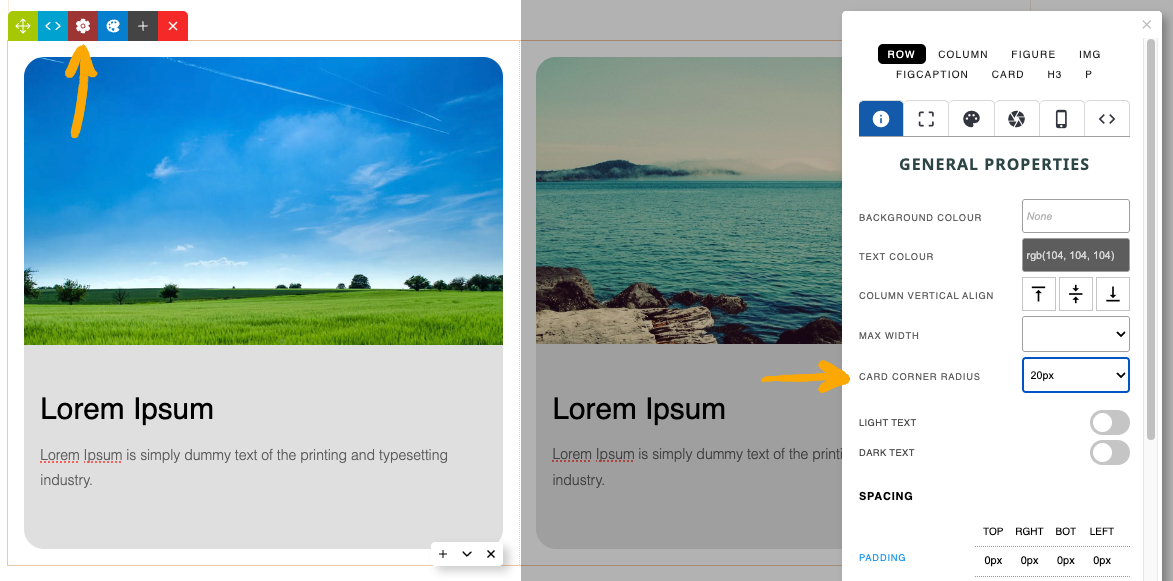Open the fullscreen sizing tab icon

(926, 119)
